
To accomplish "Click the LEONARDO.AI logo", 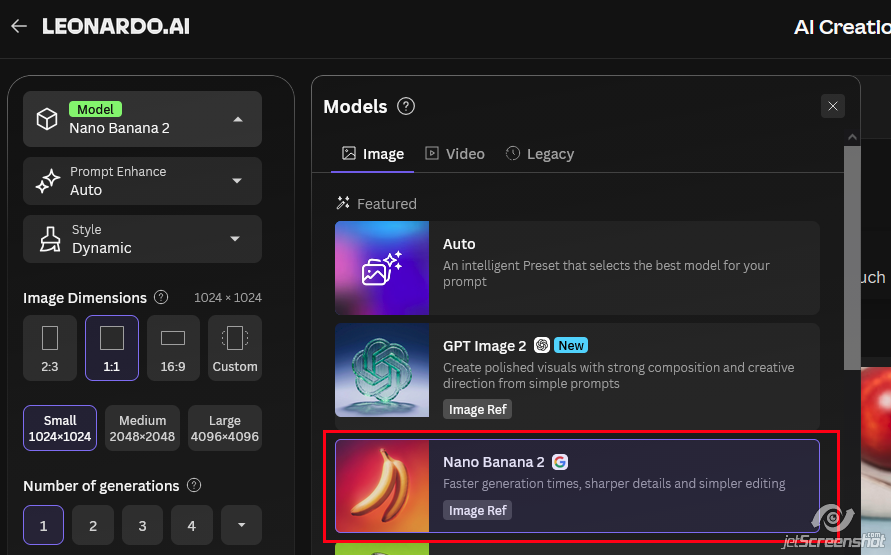I will click(116, 26).
